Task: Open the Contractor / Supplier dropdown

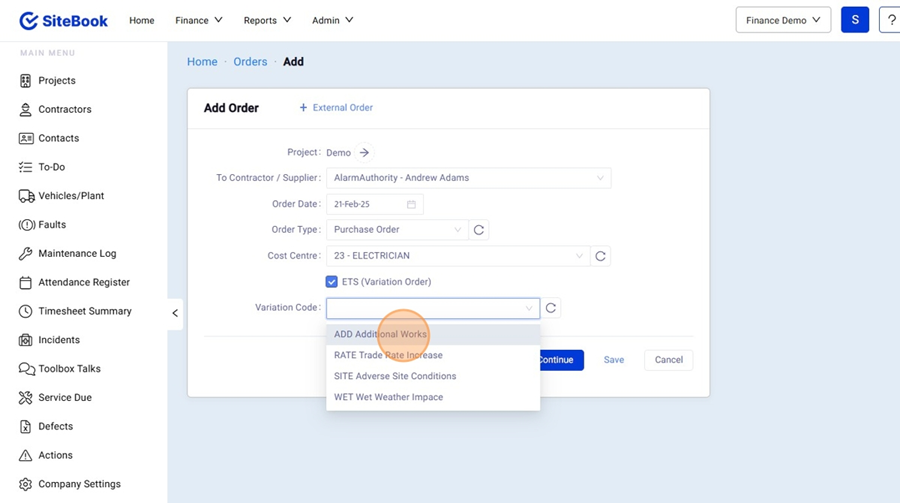Action: point(468,178)
